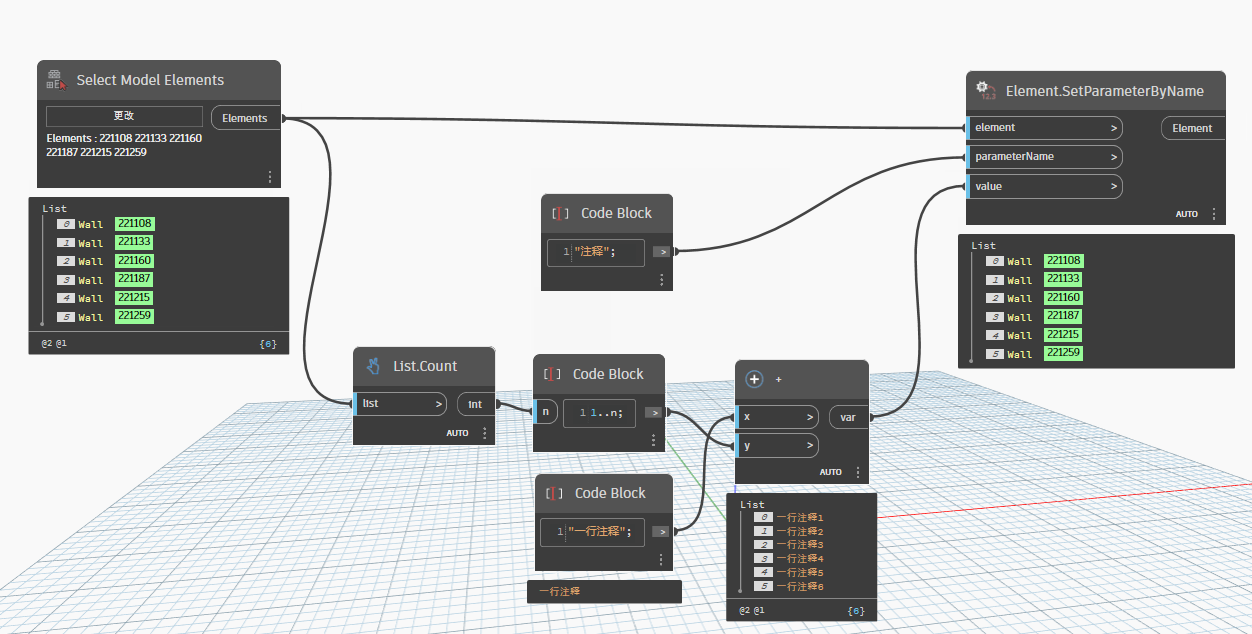
Task: Expand the list input port chevron on List.Count
Action: pyautogui.click(x=438, y=404)
